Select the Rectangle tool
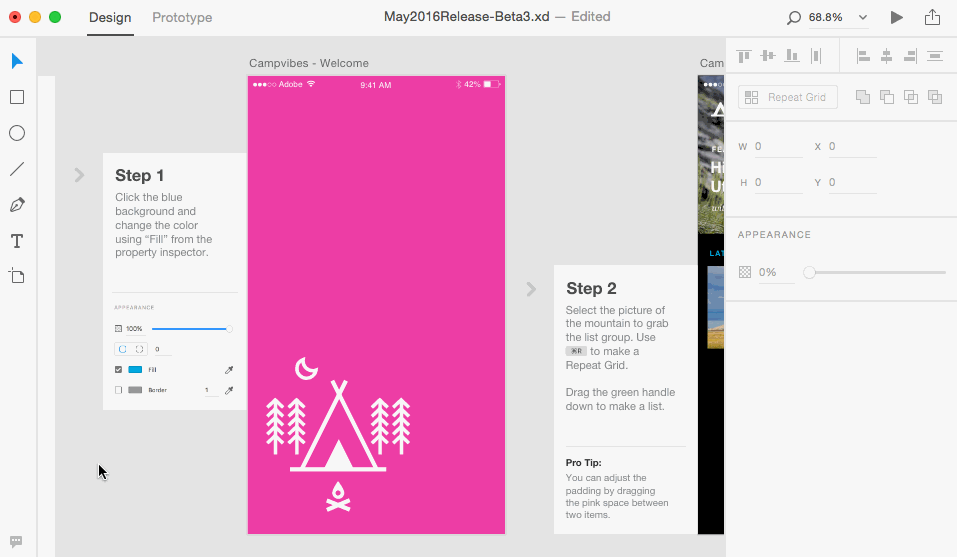957x557 pixels. click(17, 97)
